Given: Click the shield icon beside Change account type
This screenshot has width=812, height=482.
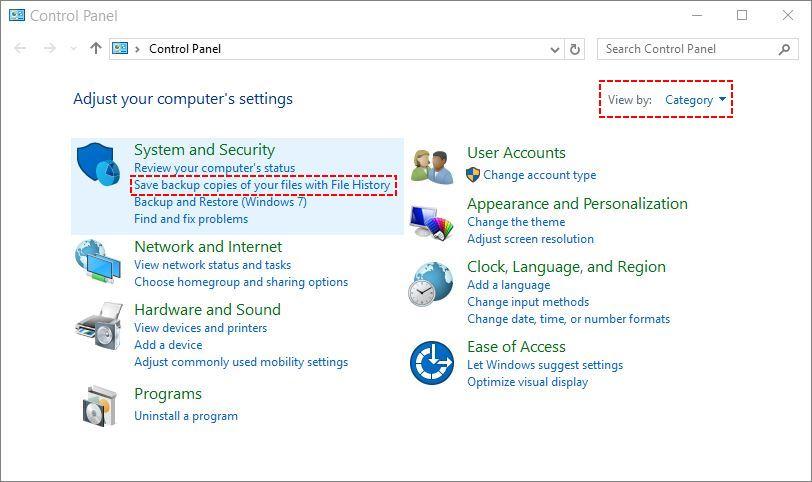Looking at the screenshot, I should (x=473, y=175).
